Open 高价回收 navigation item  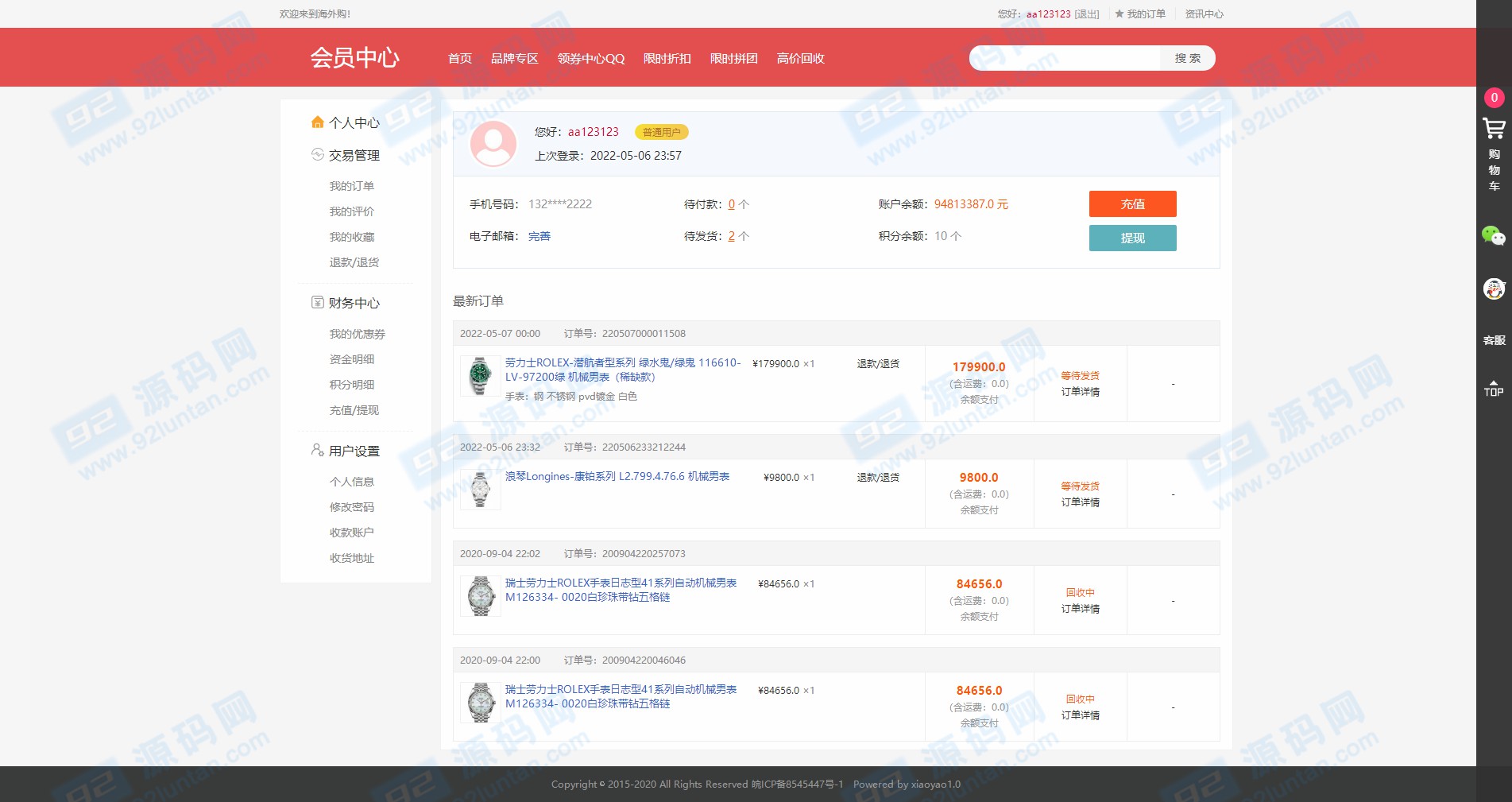pos(801,58)
